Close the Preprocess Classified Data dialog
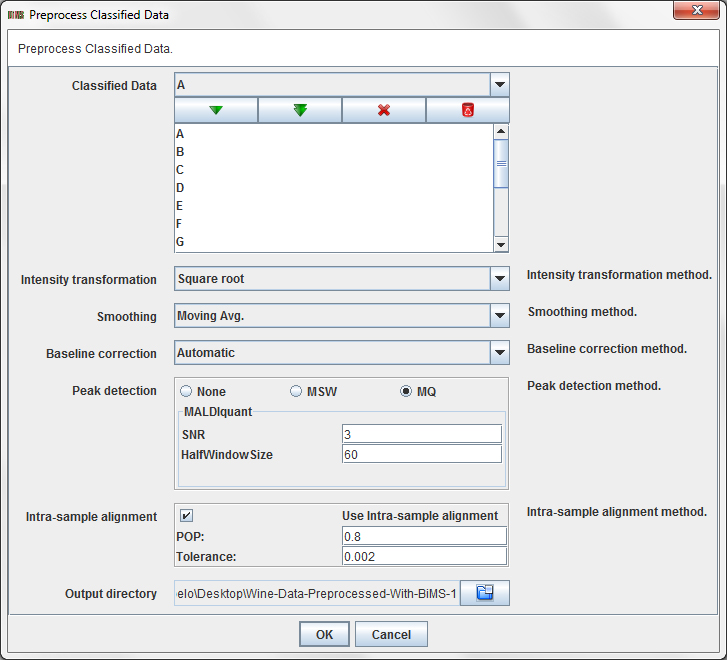The width and height of the screenshot is (727, 660). (696, 10)
